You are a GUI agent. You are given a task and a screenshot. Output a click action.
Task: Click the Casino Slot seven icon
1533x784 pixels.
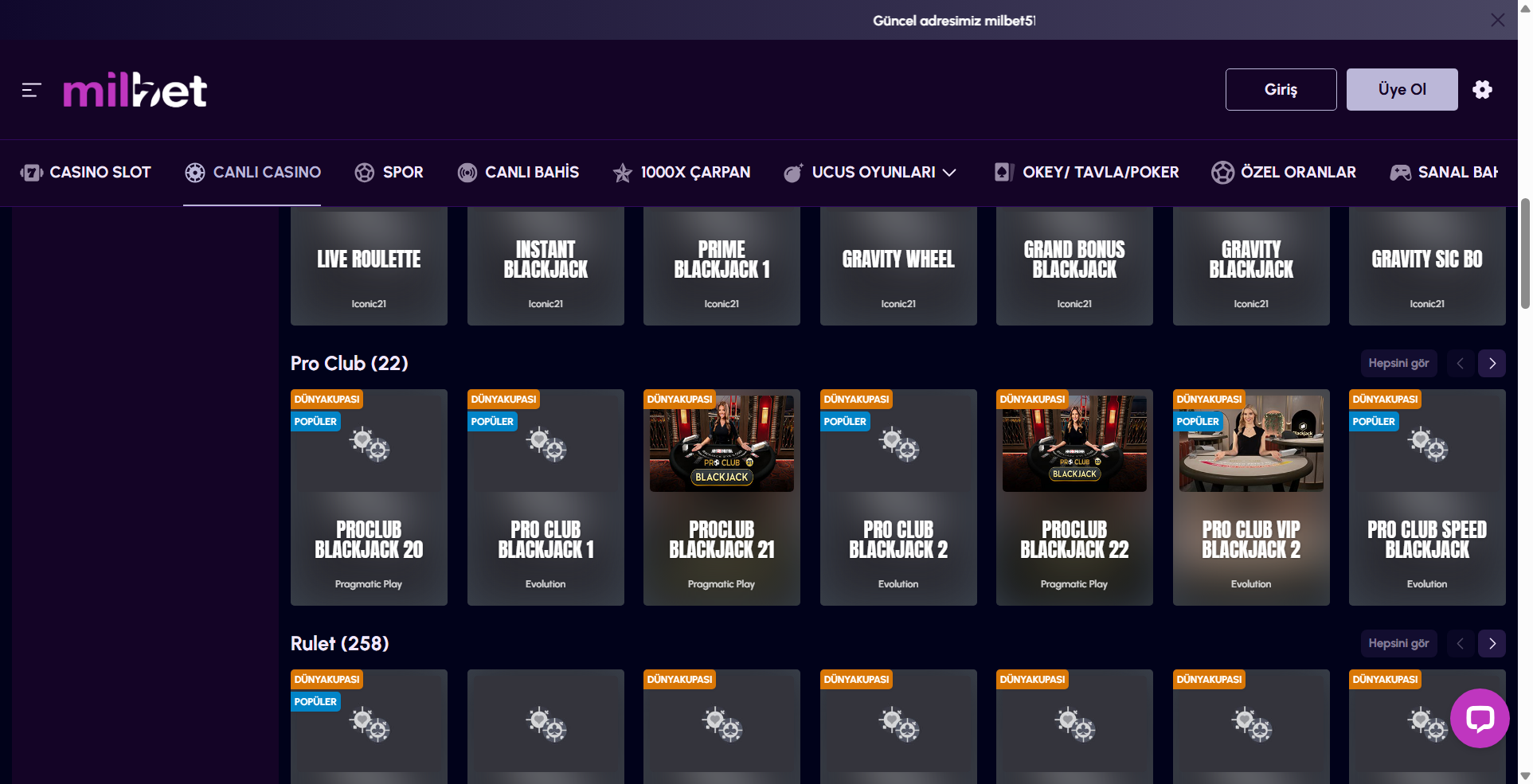click(x=31, y=173)
